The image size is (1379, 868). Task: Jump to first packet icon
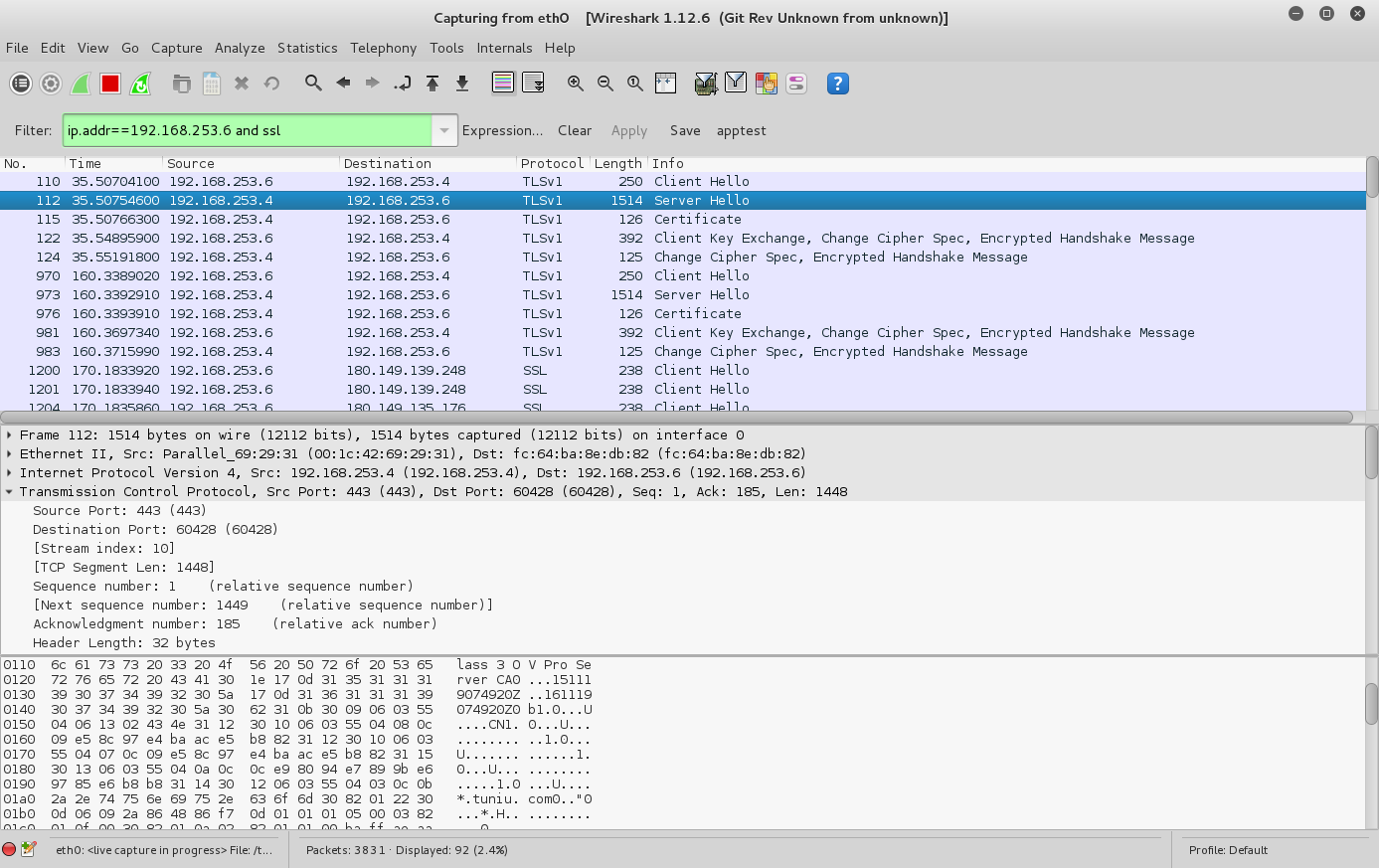tap(432, 84)
